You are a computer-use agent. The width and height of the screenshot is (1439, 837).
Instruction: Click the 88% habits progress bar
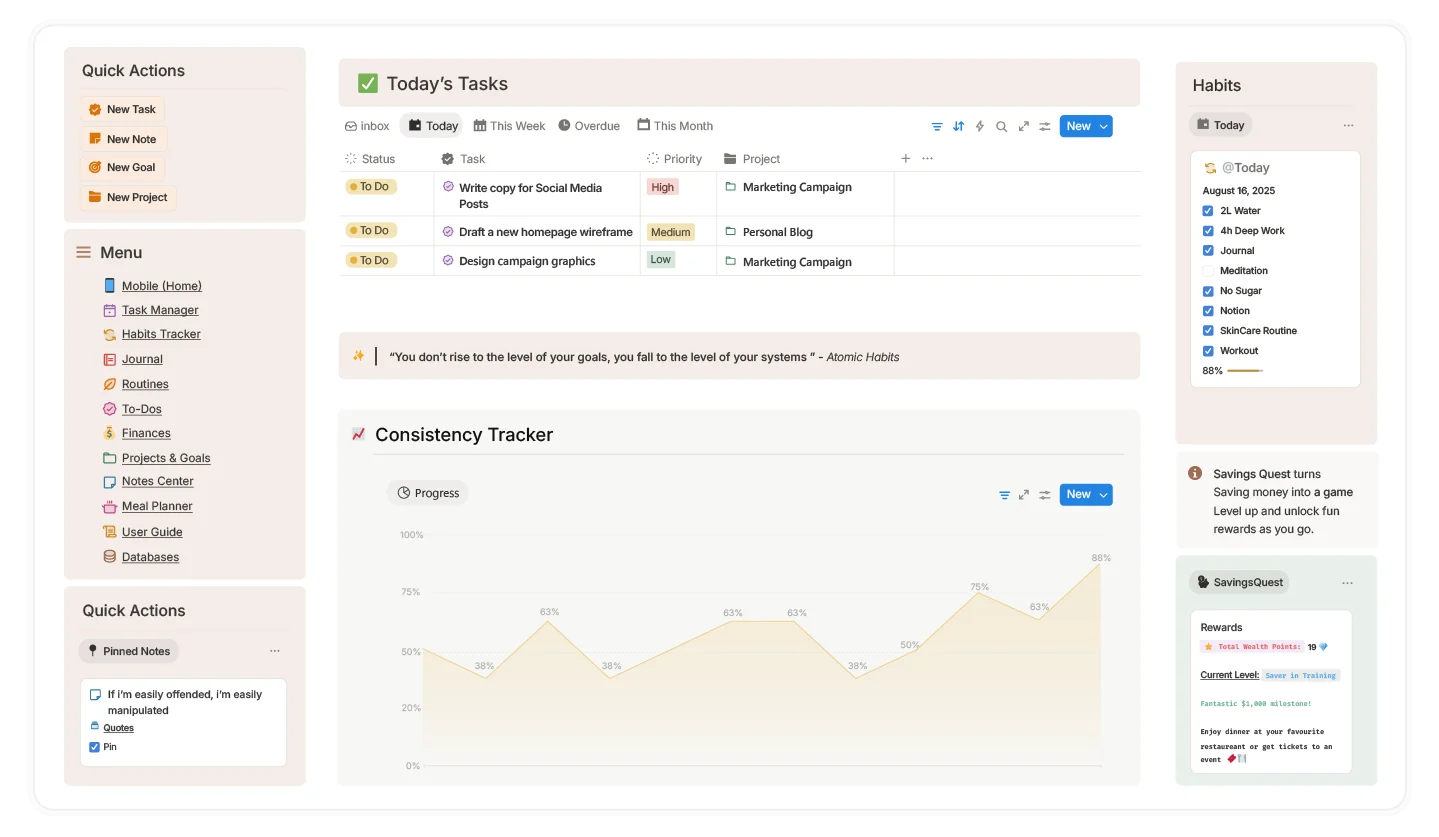point(1244,371)
